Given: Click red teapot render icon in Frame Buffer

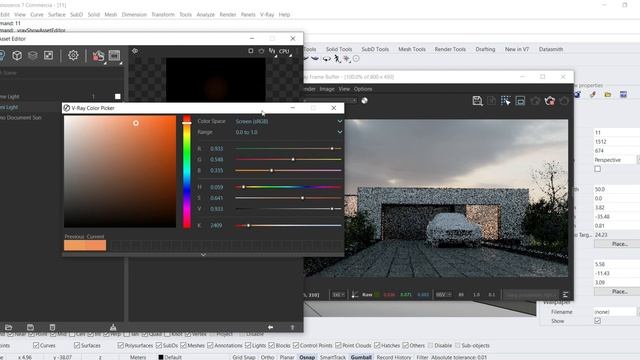Looking at the screenshot, I should 550,101.
